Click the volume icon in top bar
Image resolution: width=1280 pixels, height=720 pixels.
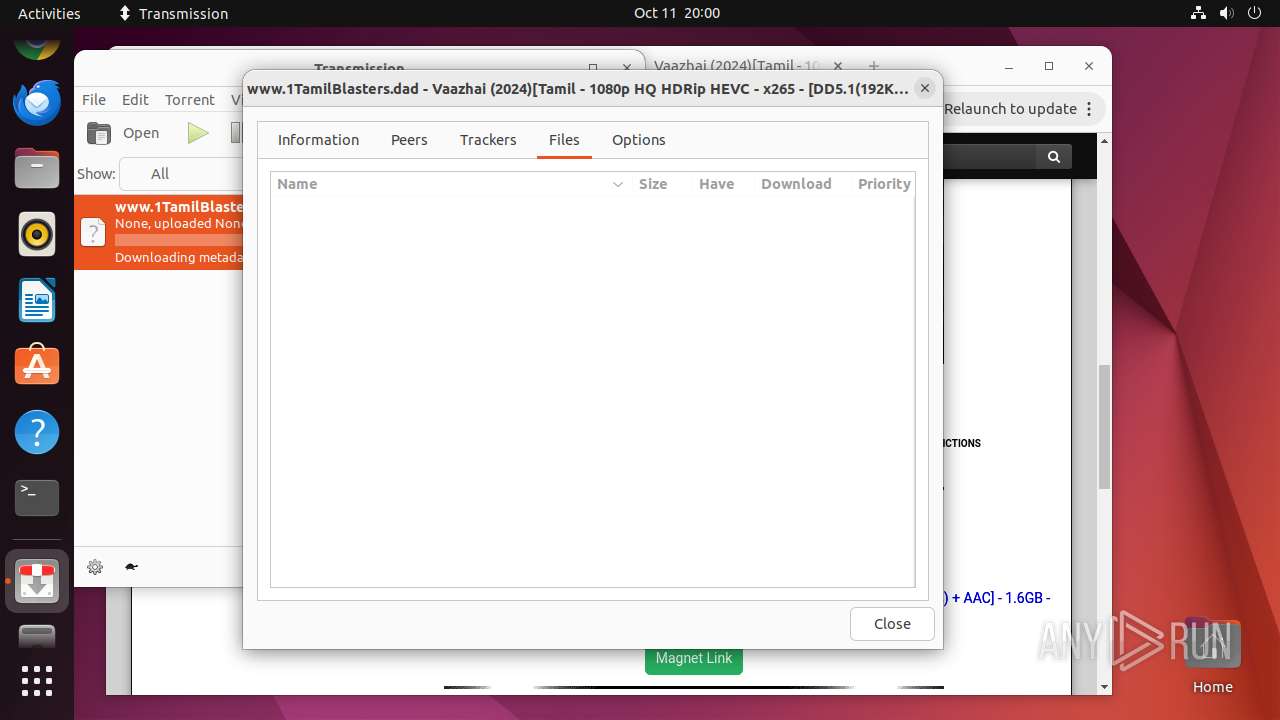coord(1226,13)
